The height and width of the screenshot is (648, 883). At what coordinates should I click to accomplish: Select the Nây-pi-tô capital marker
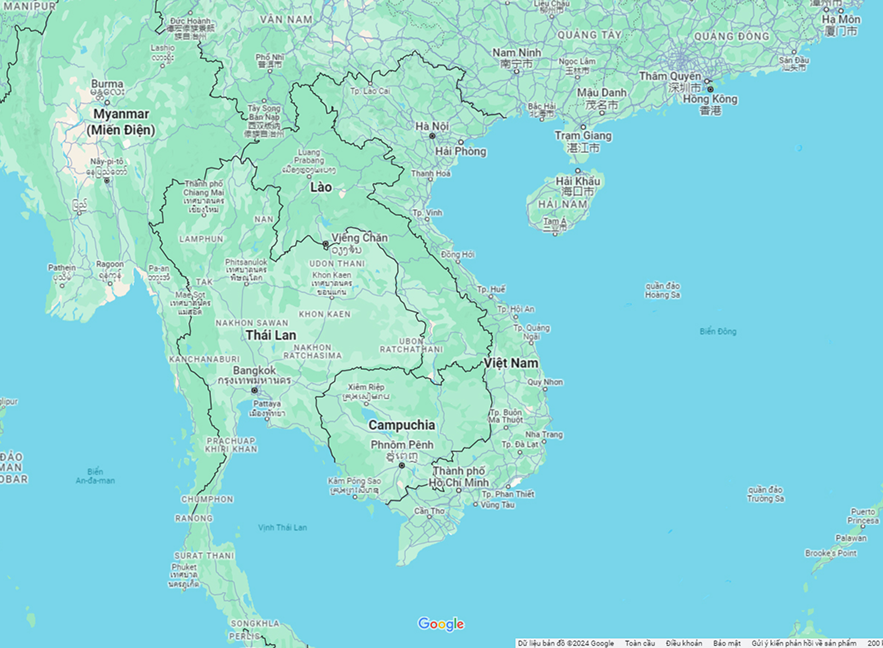(x=107, y=180)
